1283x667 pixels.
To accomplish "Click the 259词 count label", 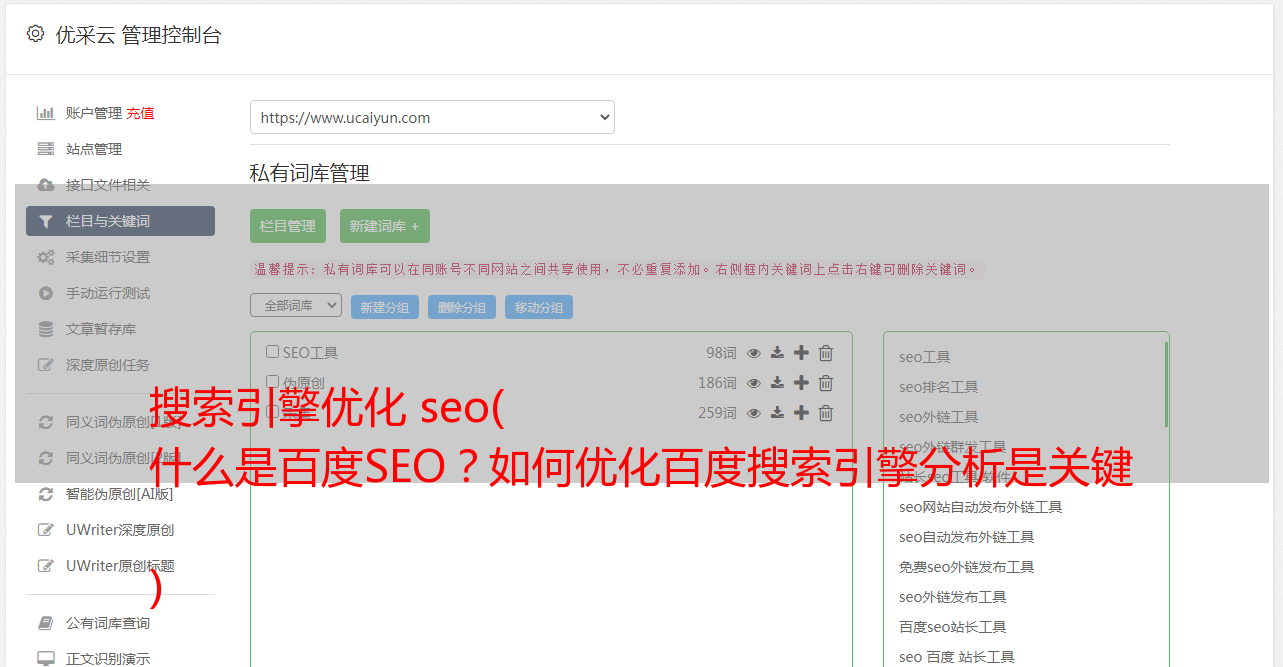I will point(717,413).
